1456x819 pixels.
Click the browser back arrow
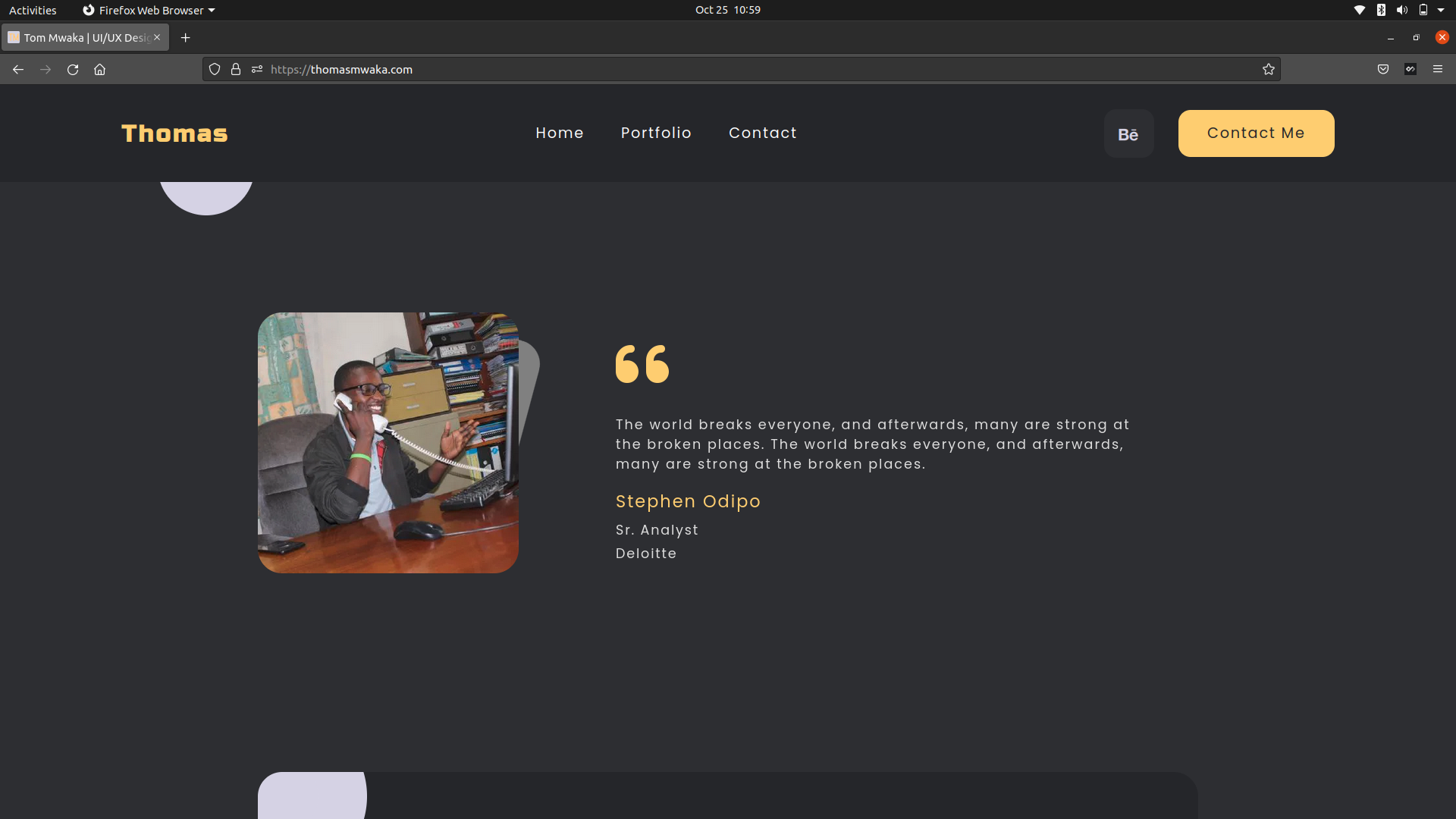click(x=18, y=69)
